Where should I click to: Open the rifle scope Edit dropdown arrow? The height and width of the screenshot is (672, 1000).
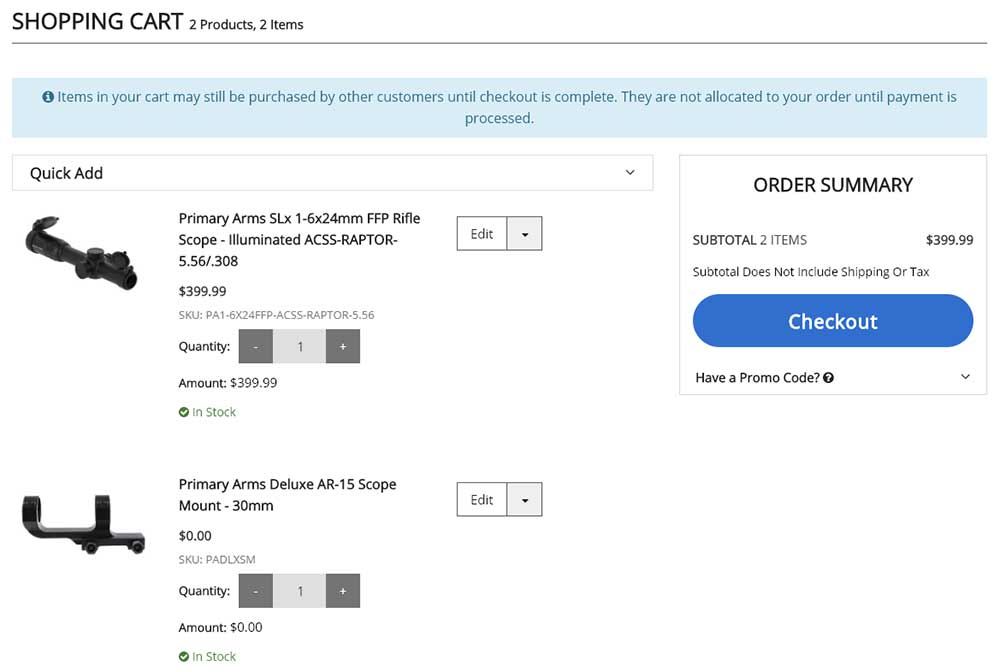click(525, 234)
